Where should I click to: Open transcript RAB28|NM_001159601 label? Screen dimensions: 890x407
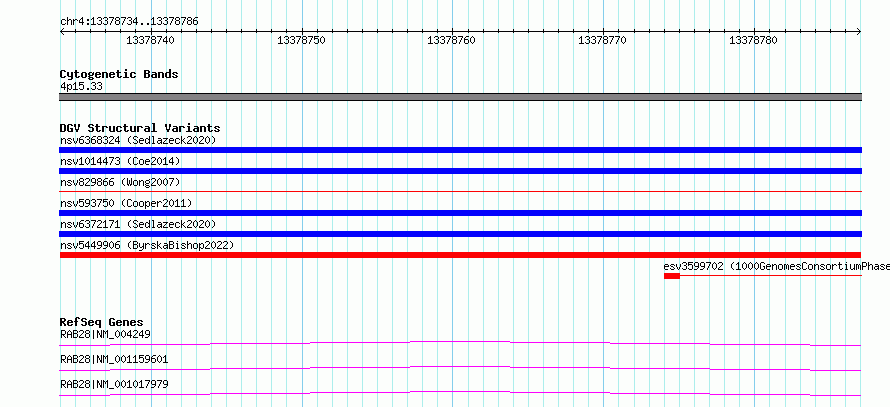click(114, 360)
